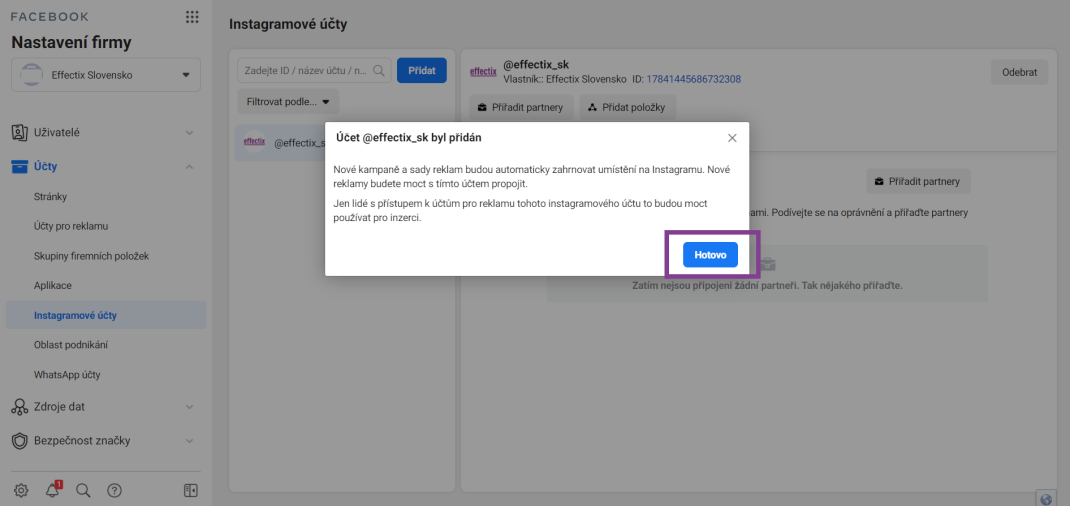The width and height of the screenshot is (1070, 506).
Task: Click the Přidat button
Action: [x=422, y=70]
